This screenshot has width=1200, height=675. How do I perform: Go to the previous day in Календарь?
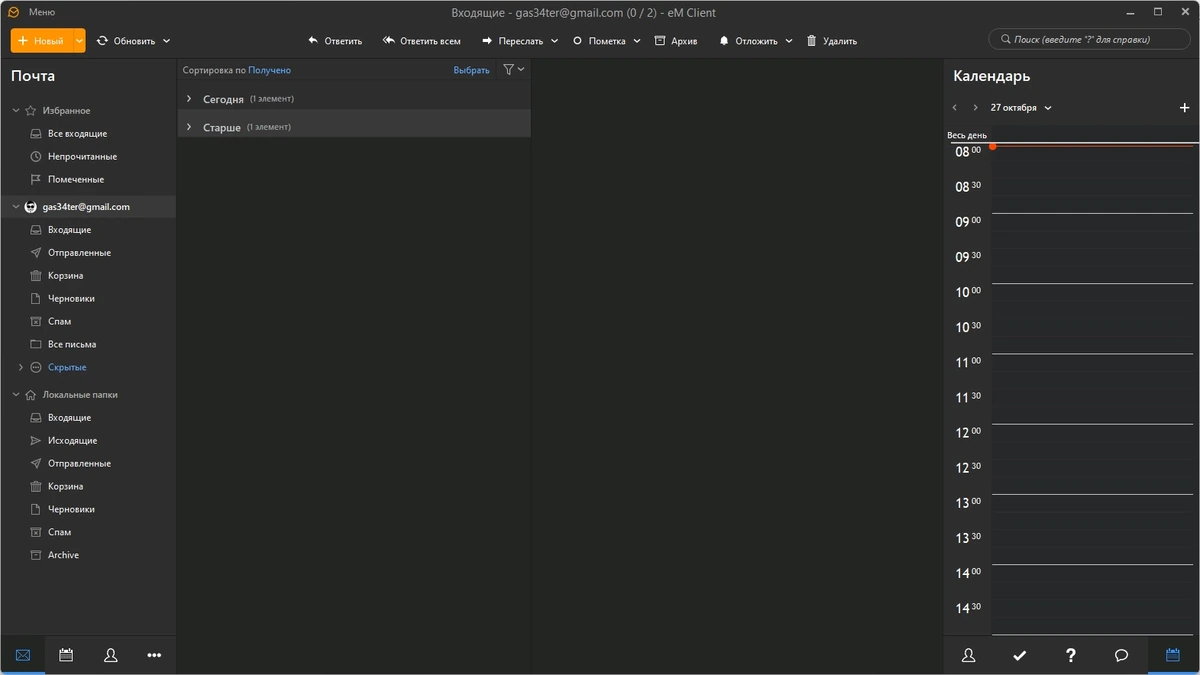point(955,108)
